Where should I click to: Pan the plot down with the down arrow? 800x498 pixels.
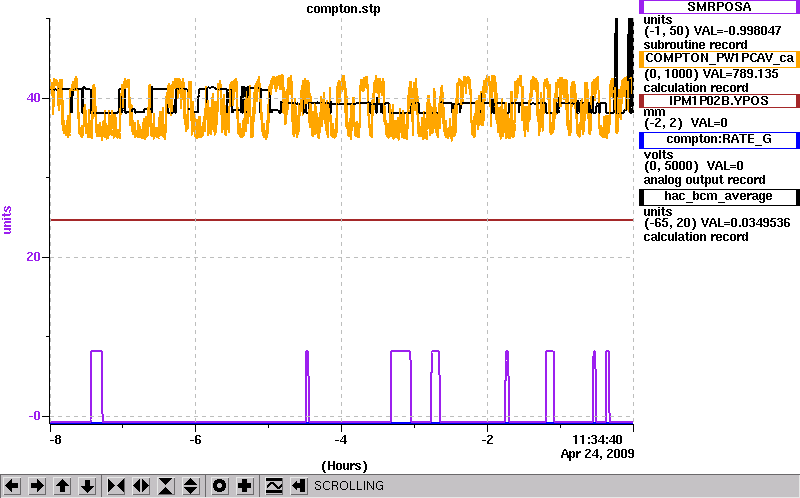[x=87, y=486]
